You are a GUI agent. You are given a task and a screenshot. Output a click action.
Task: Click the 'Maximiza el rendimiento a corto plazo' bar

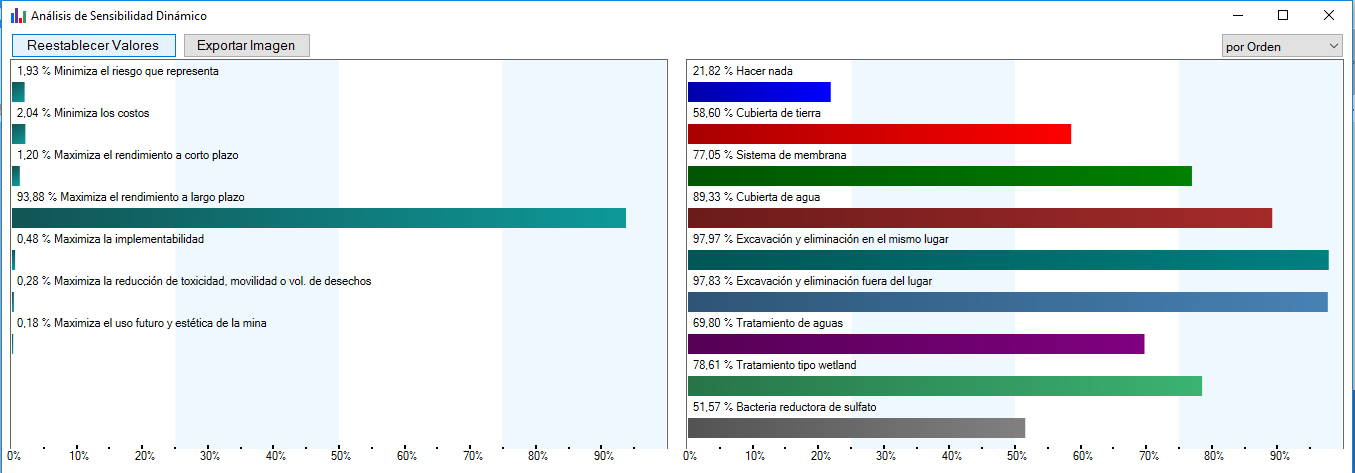(x=15, y=176)
